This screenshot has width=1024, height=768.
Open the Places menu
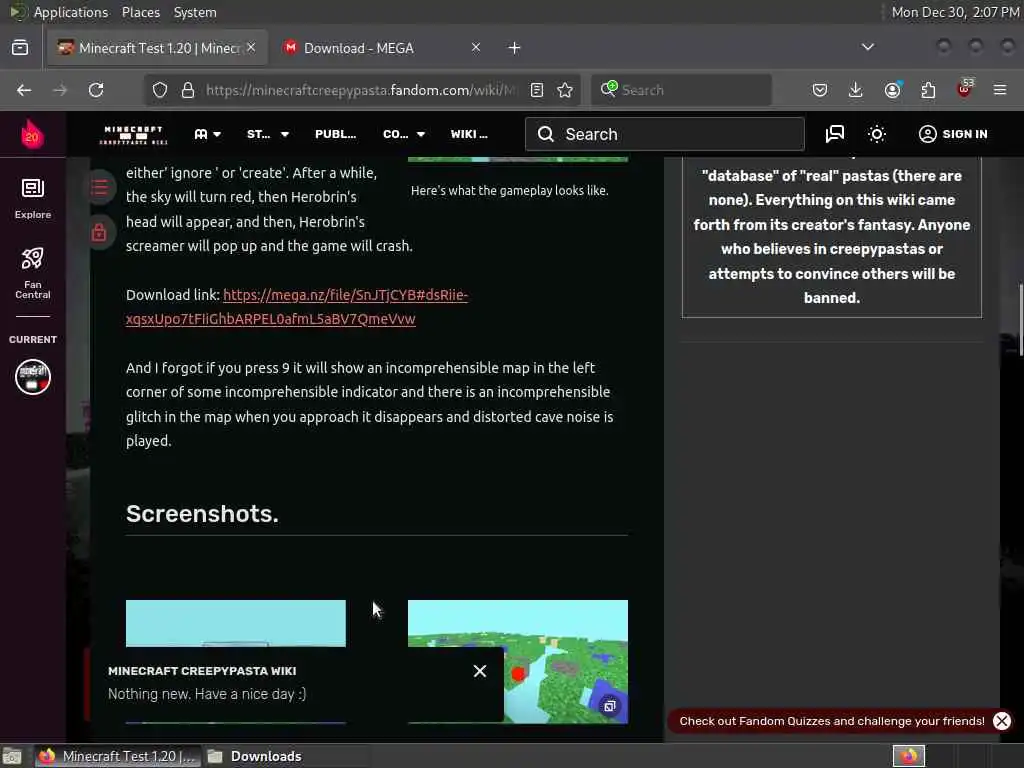click(x=141, y=12)
